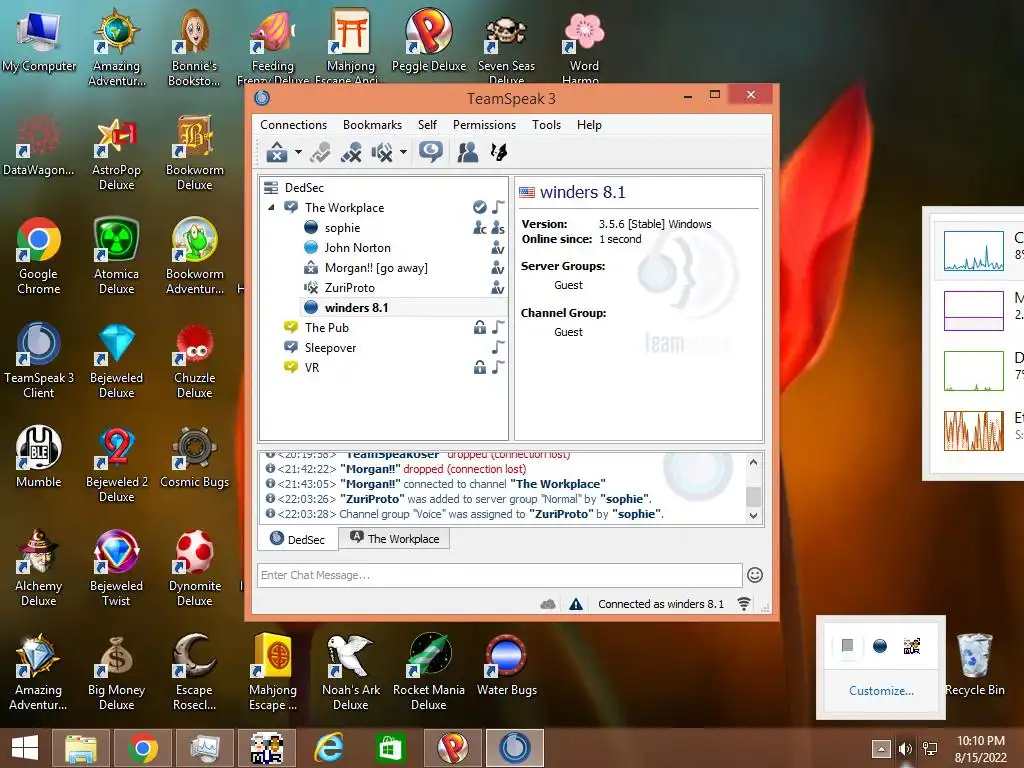Click the chat log scroll up arrow
1024x768 pixels.
click(753, 462)
